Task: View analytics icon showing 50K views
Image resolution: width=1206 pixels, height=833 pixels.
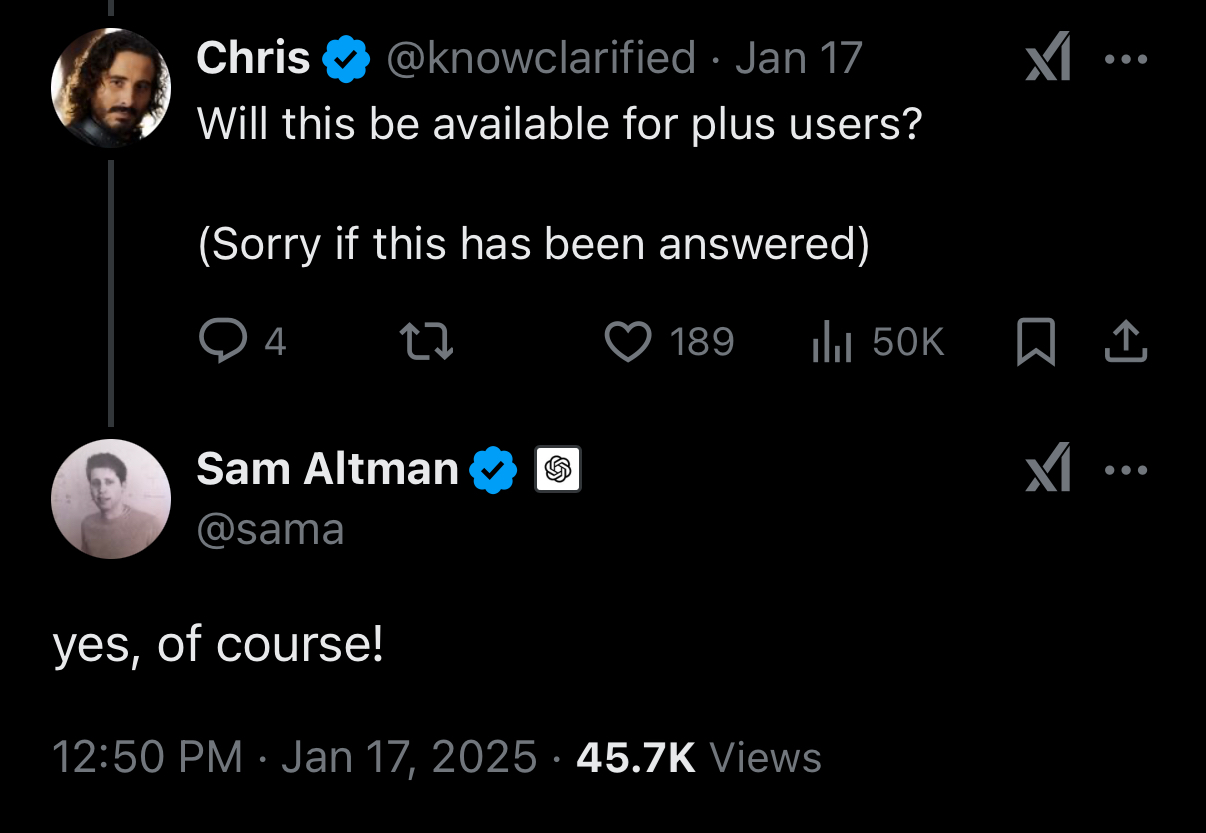Action: point(831,343)
